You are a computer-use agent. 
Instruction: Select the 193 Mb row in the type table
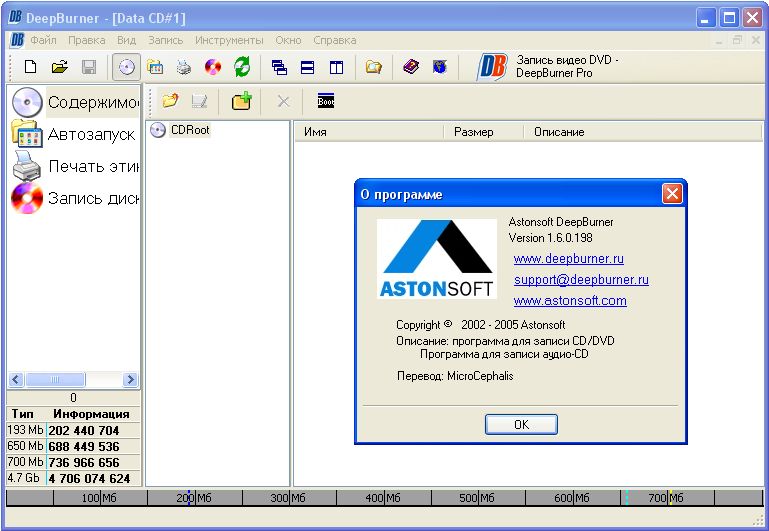click(74, 430)
